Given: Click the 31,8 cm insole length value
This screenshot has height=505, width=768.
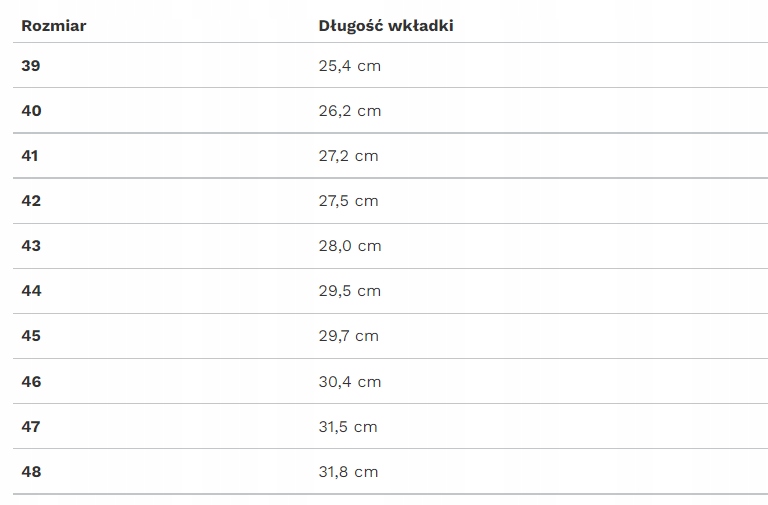Looking at the screenshot, I should pos(348,472).
